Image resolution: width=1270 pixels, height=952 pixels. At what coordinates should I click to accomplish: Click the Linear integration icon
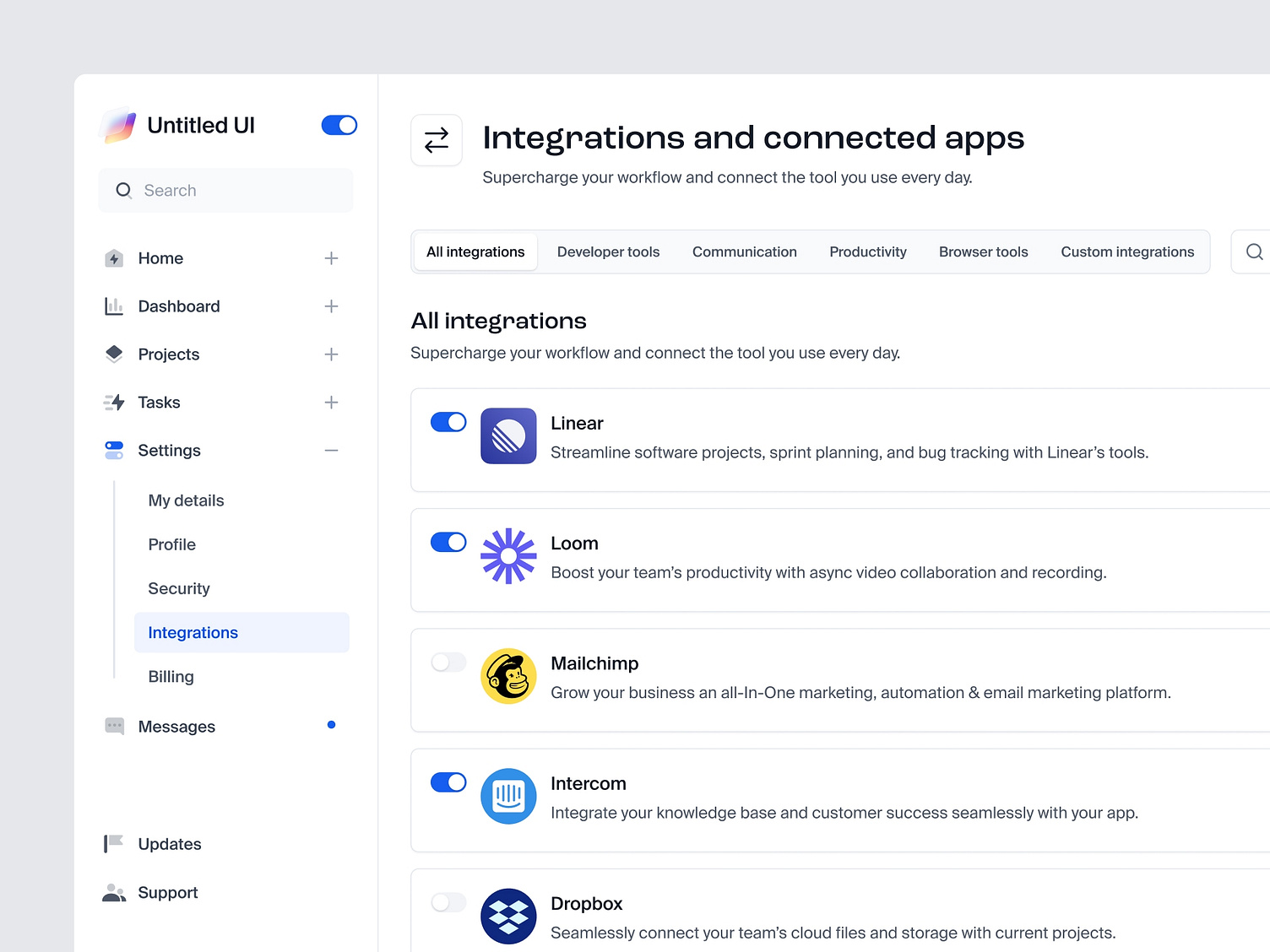(508, 436)
